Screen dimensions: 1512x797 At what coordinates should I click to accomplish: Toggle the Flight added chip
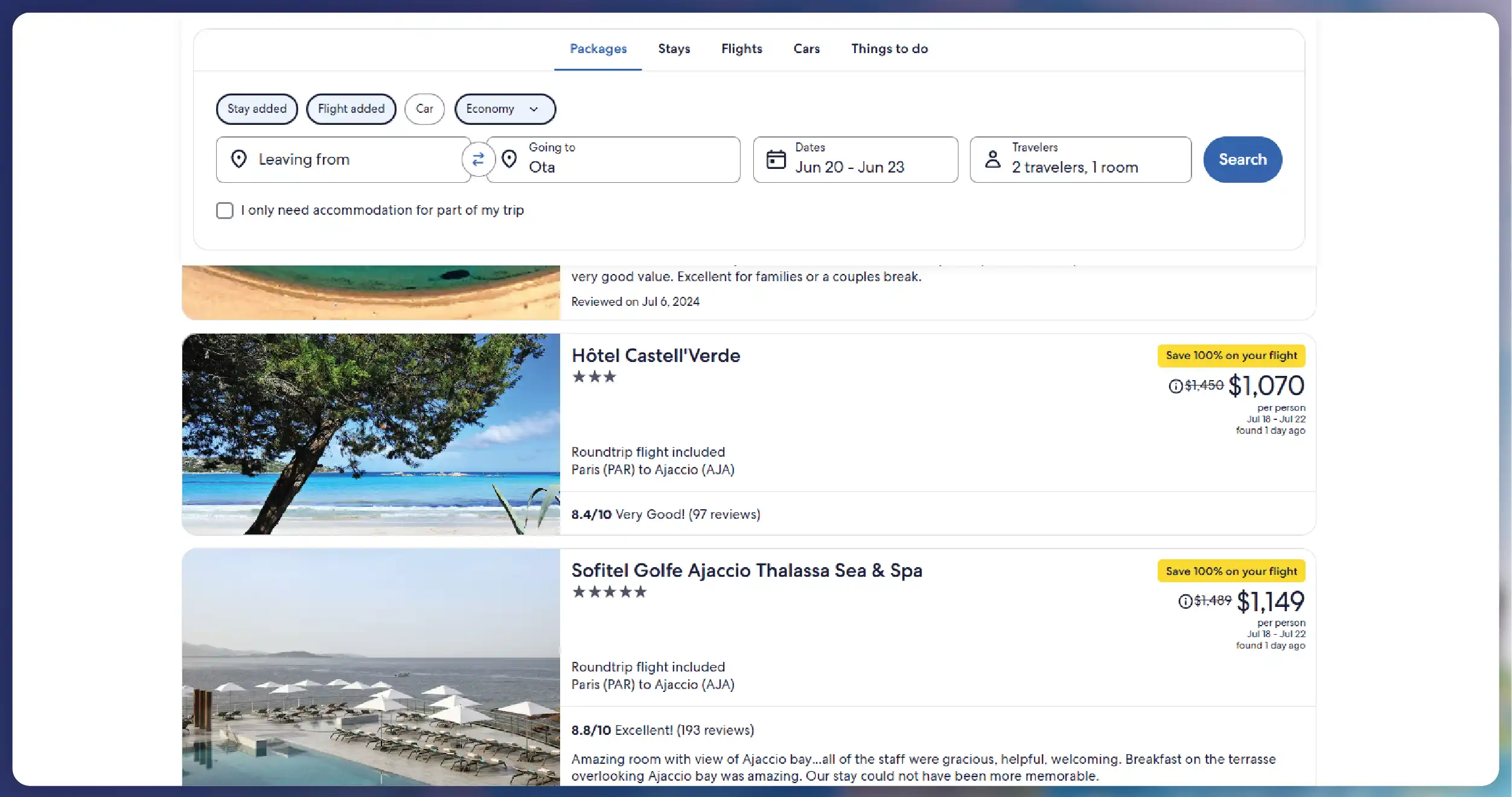pos(351,109)
